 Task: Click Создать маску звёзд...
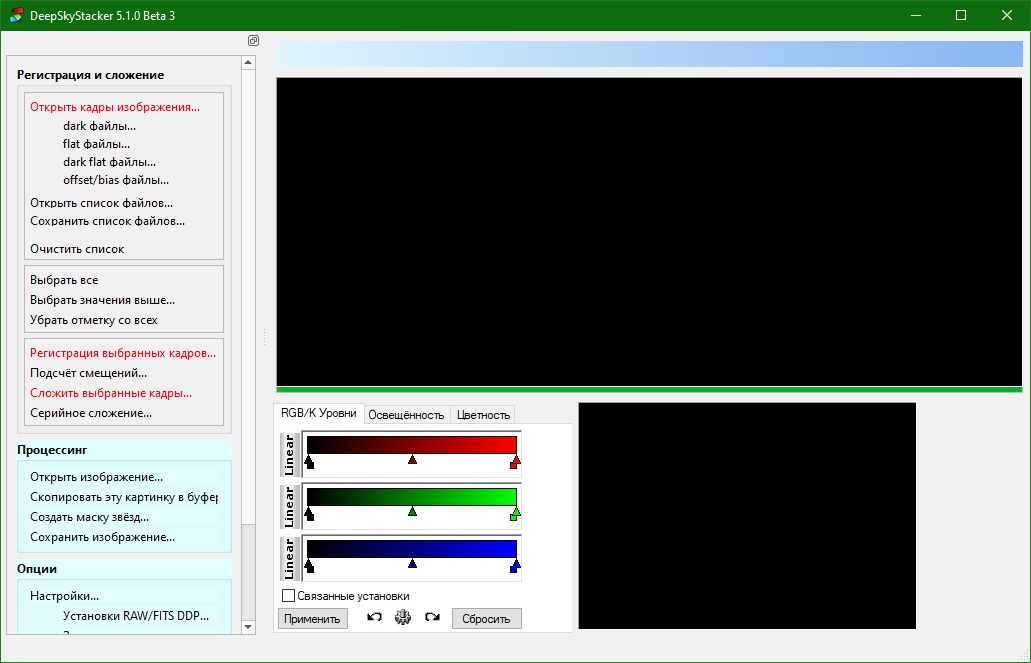coord(89,517)
